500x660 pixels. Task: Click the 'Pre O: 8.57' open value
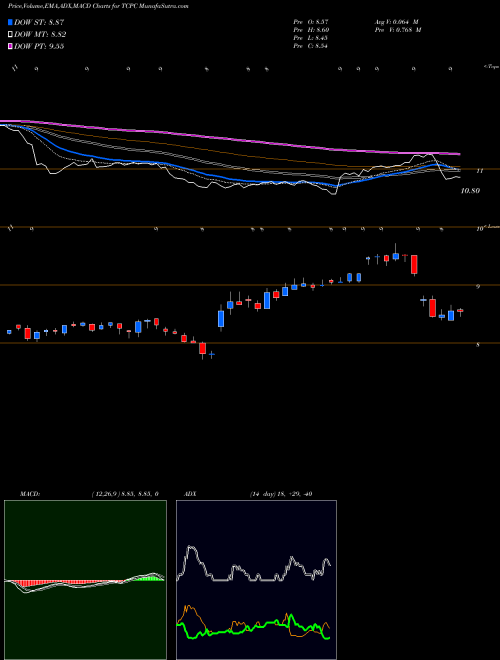coord(311,21)
